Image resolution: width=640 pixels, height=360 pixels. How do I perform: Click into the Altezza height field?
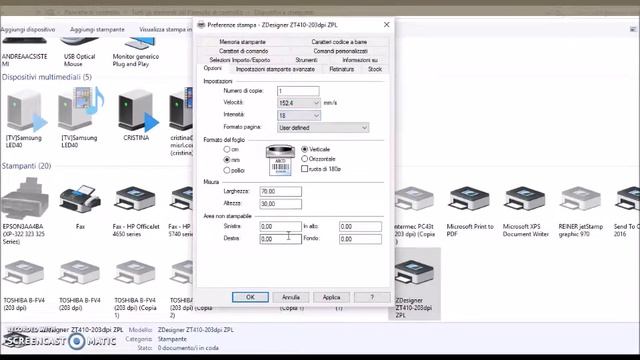click(x=280, y=204)
